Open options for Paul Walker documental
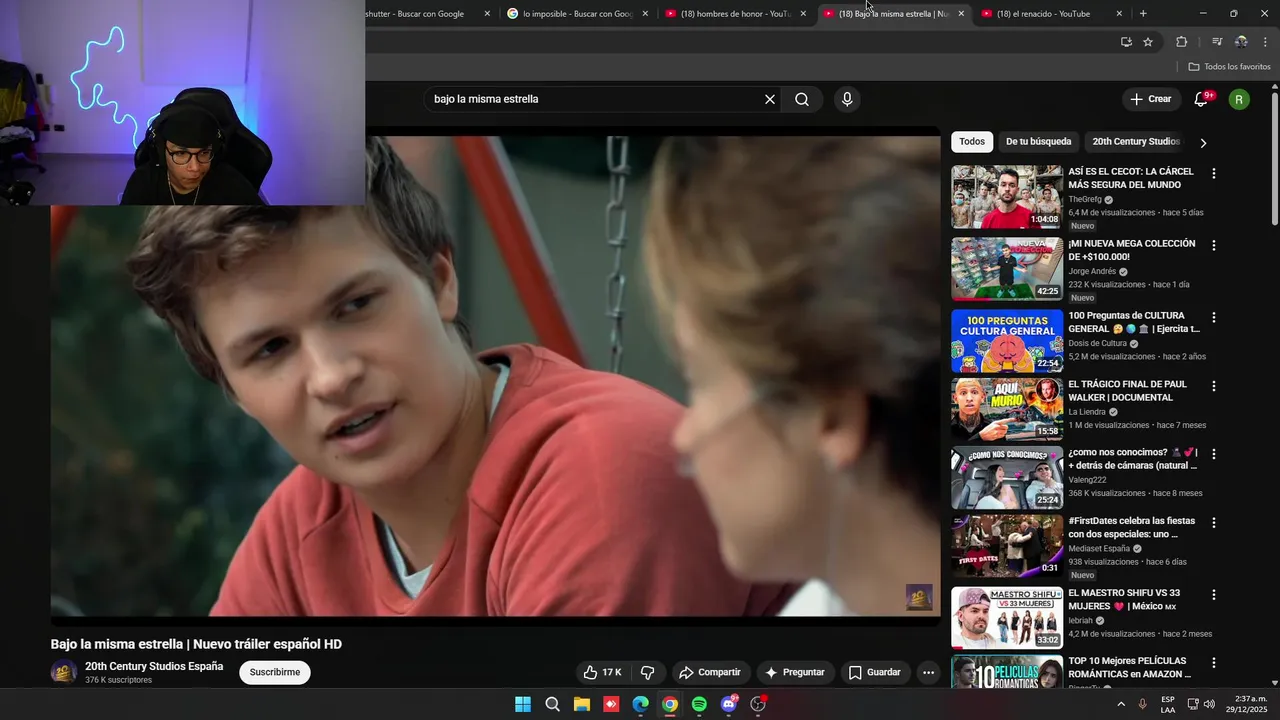The width and height of the screenshot is (1280, 720). (1214, 386)
